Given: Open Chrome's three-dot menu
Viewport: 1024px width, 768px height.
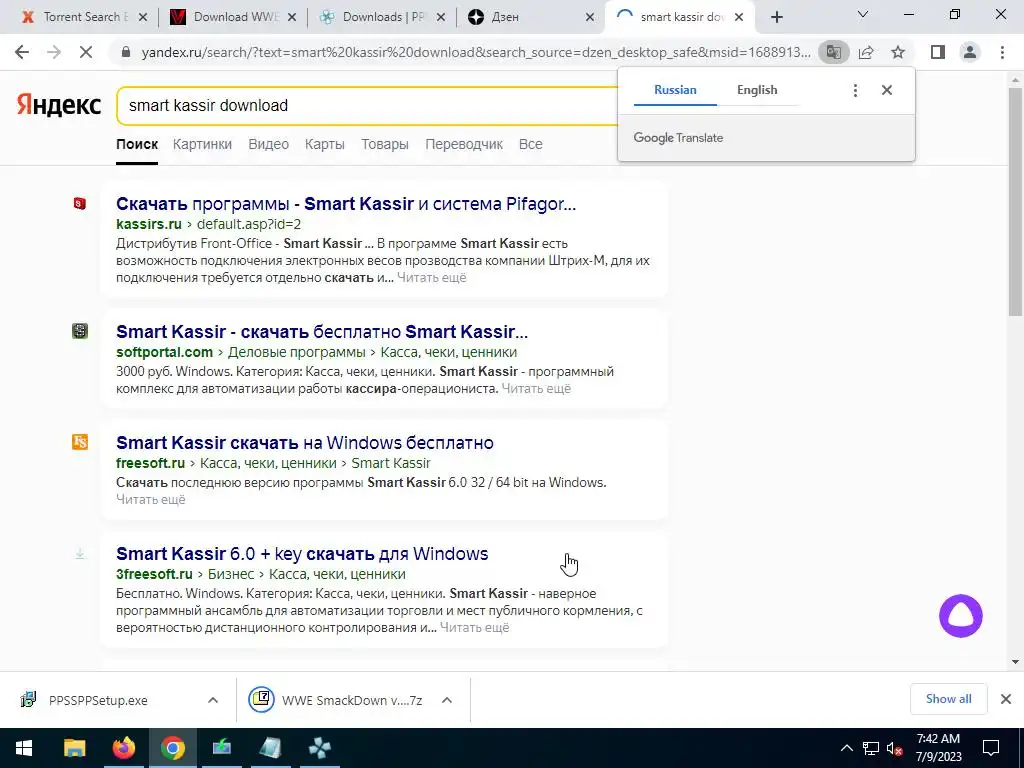Looking at the screenshot, I should pyautogui.click(x=1002, y=52).
